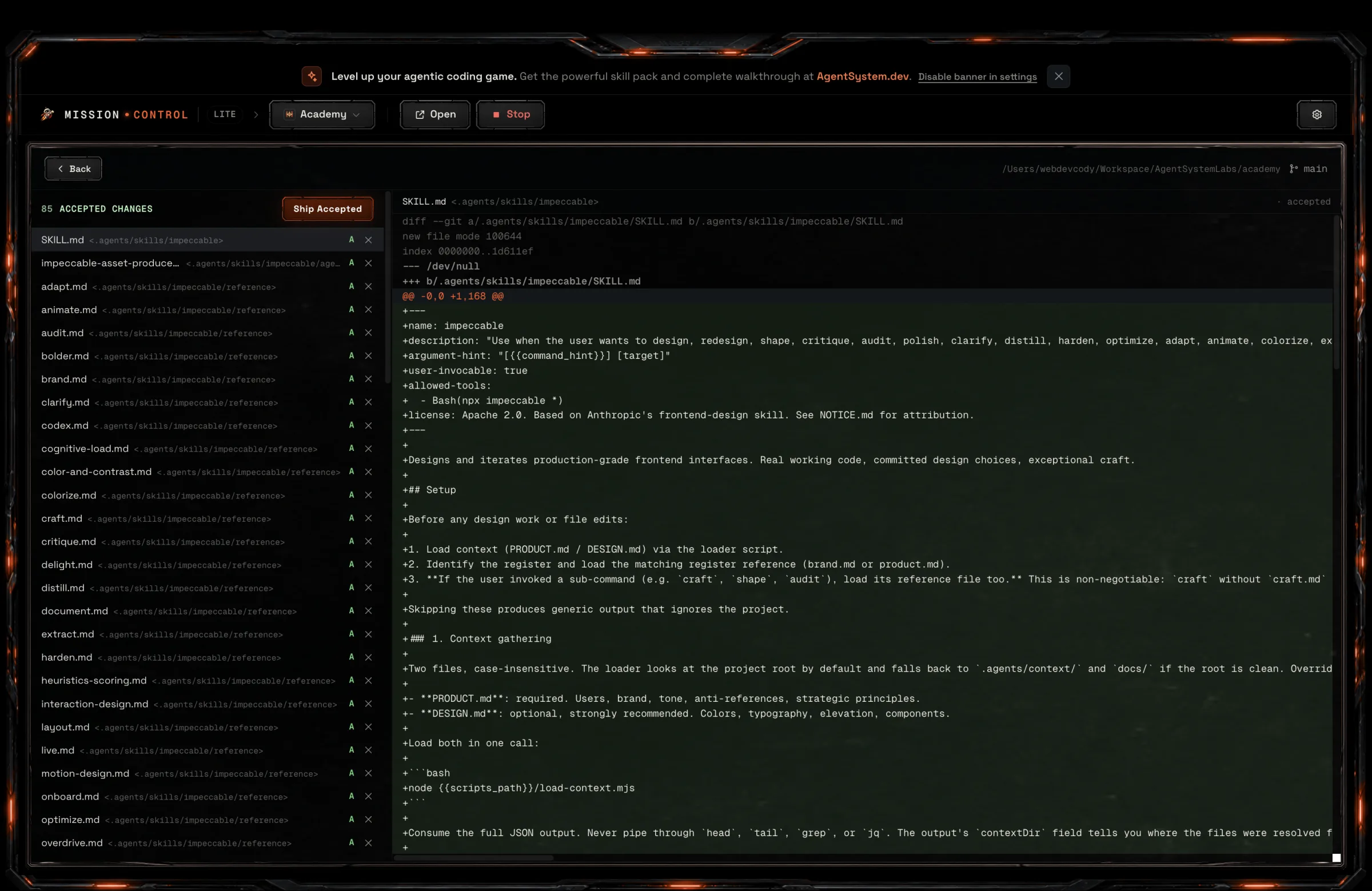Remove cognitive-load.md from accepted changes
This screenshot has width=1372, height=891.
368,449
